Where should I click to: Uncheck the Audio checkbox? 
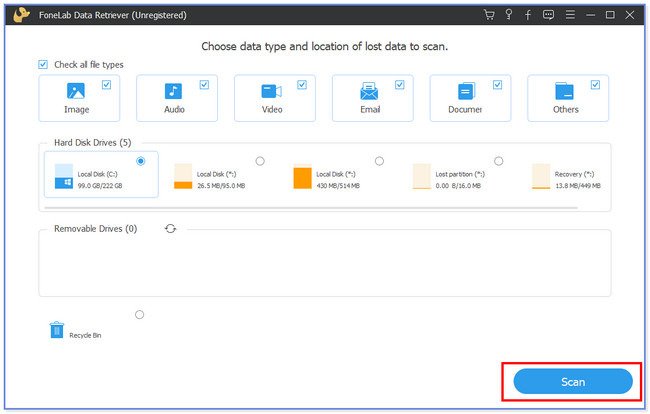point(204,85)
